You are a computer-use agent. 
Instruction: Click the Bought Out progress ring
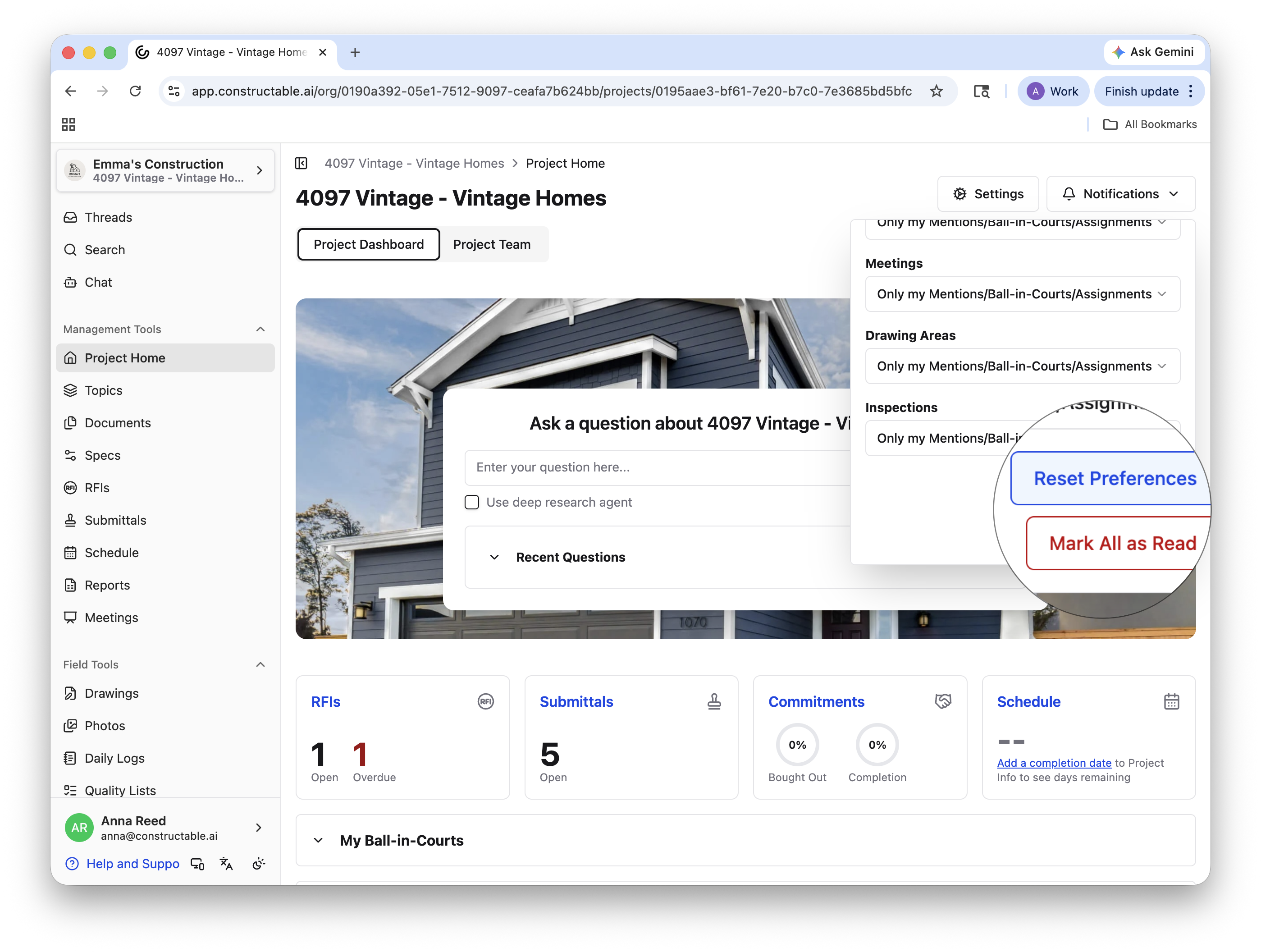[797, 745]
